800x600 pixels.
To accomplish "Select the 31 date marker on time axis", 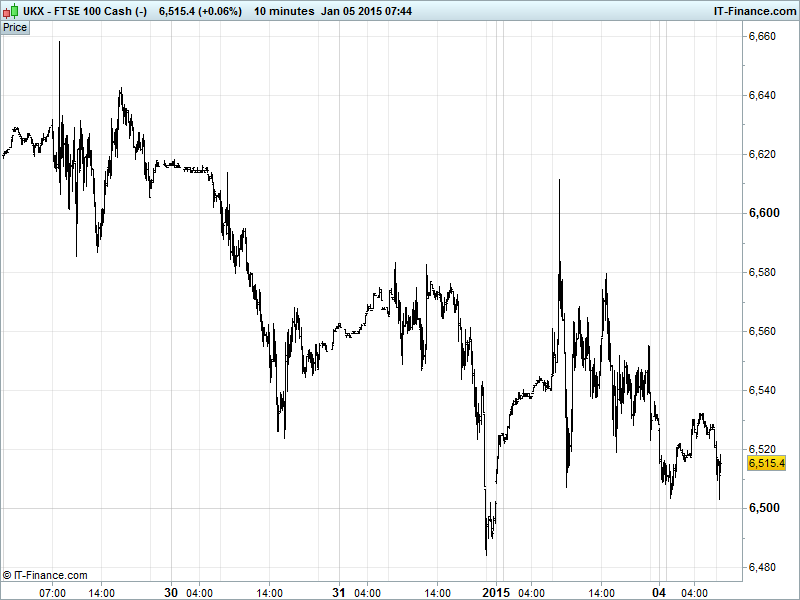I will pos(338,592).
